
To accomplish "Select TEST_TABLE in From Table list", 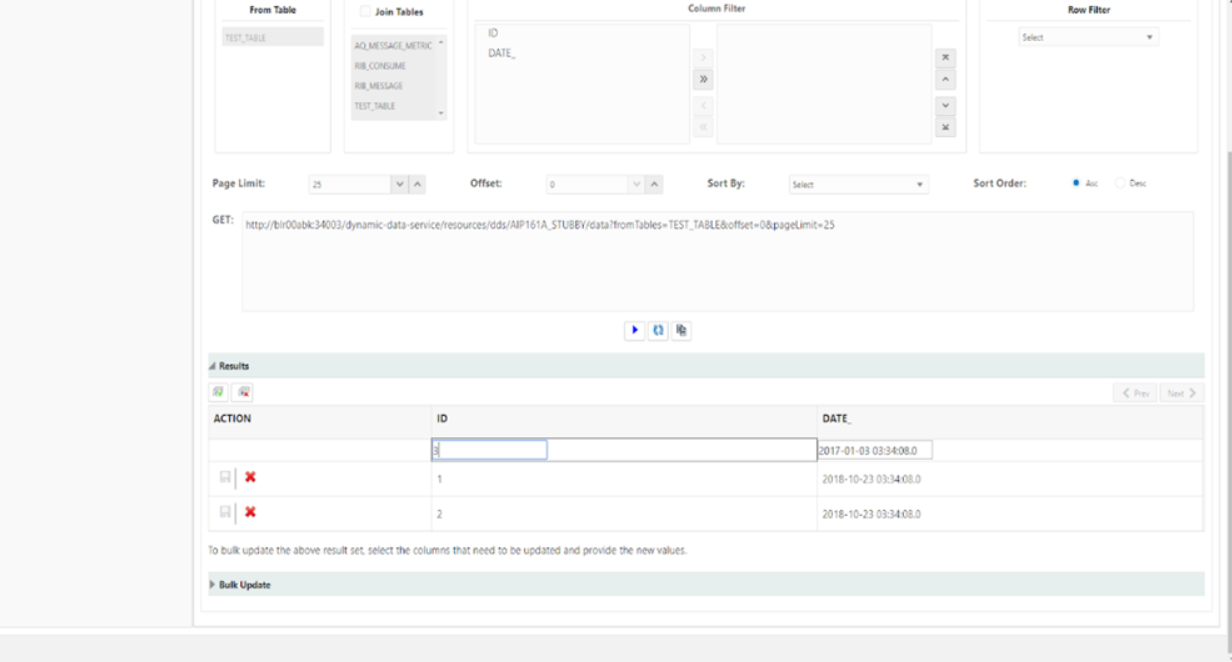I will tap(273, 37).
